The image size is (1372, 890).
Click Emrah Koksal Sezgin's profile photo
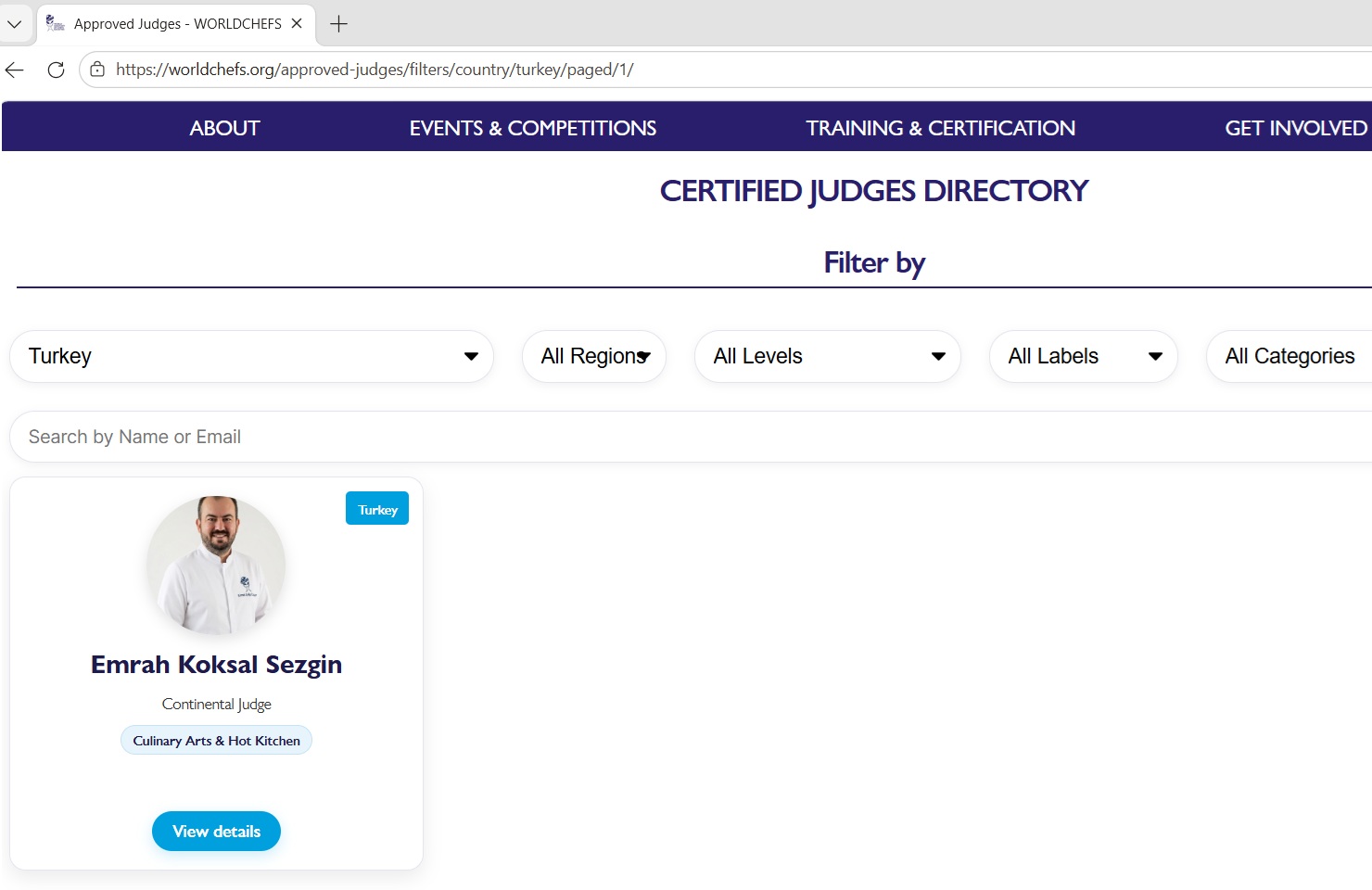tap(216, 565)
